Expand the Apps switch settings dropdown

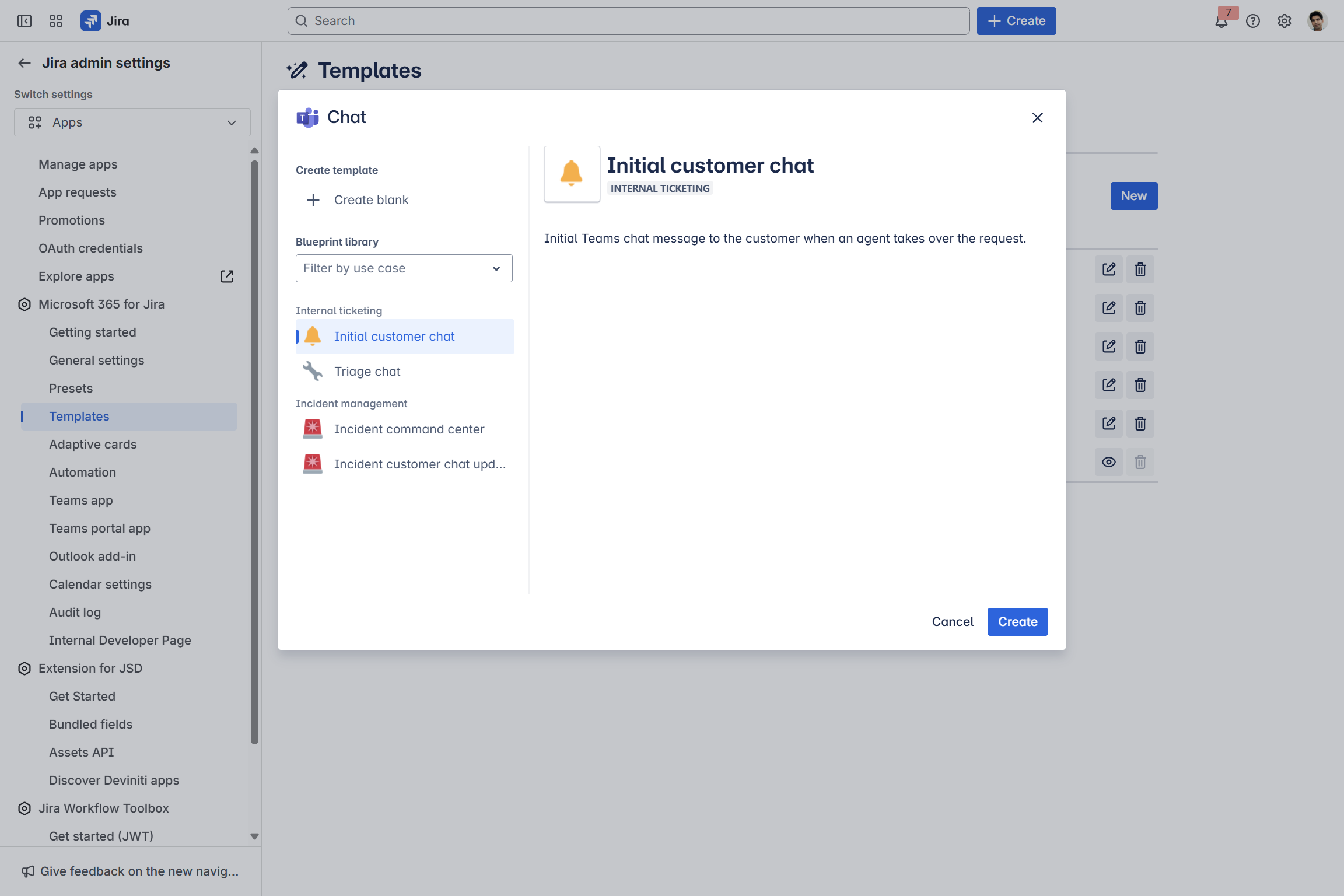pos(132,123)
